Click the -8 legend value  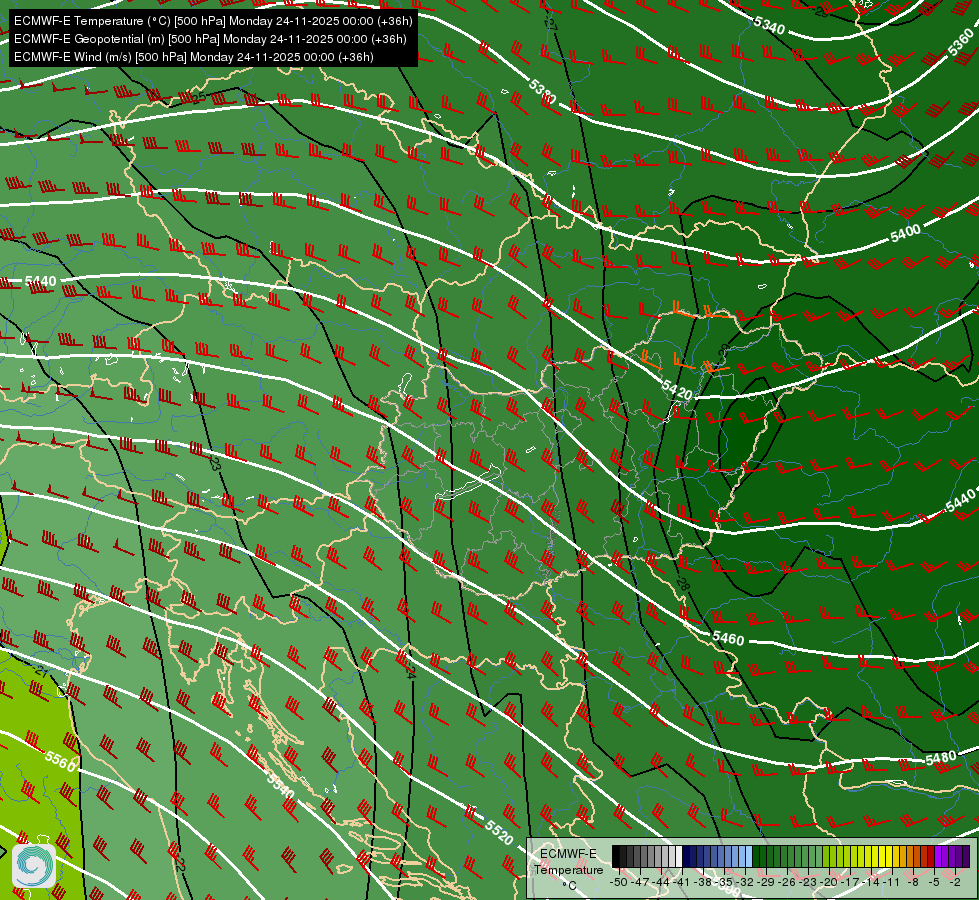[x=913, y=883]
